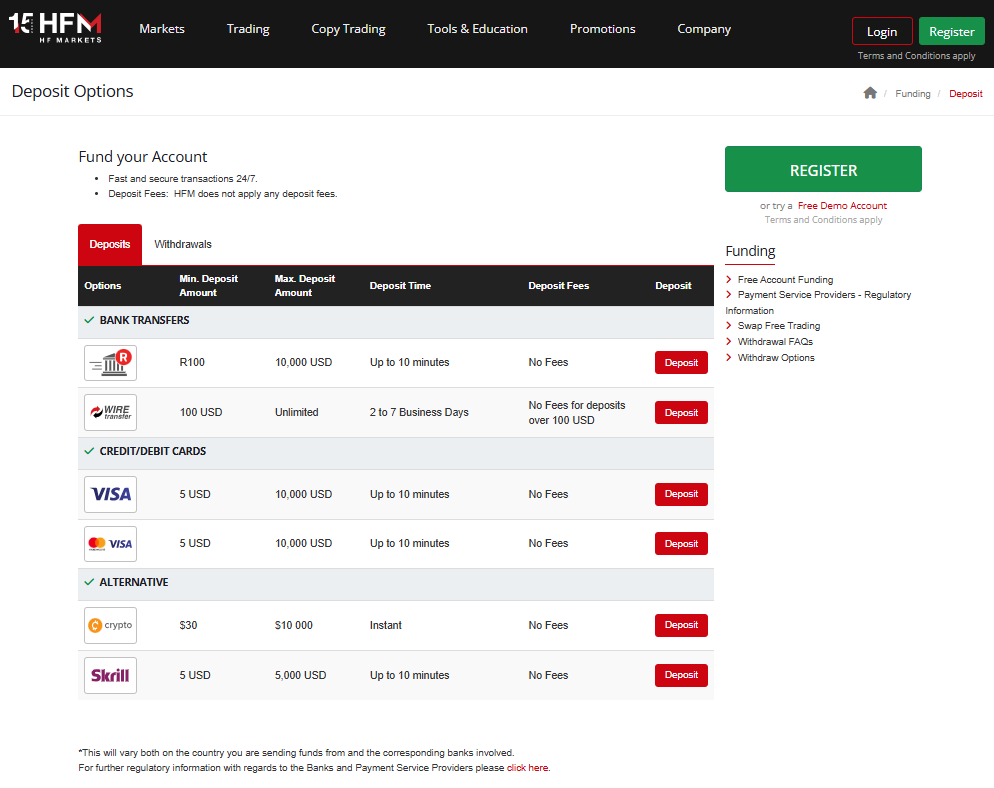Click the Wire transfer logo
The width and height of the screenshot is (994, 788).
point(110,413)
